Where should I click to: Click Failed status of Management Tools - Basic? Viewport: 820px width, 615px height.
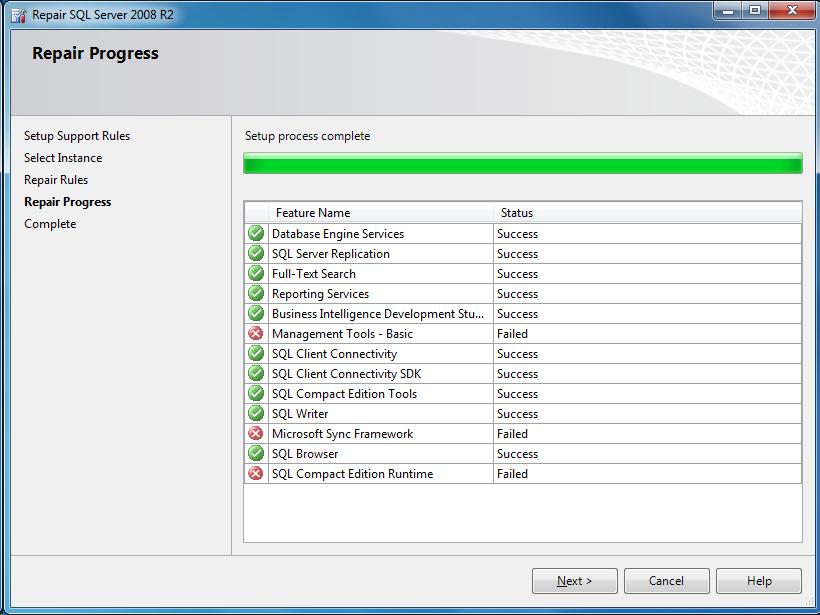point(512,334)
